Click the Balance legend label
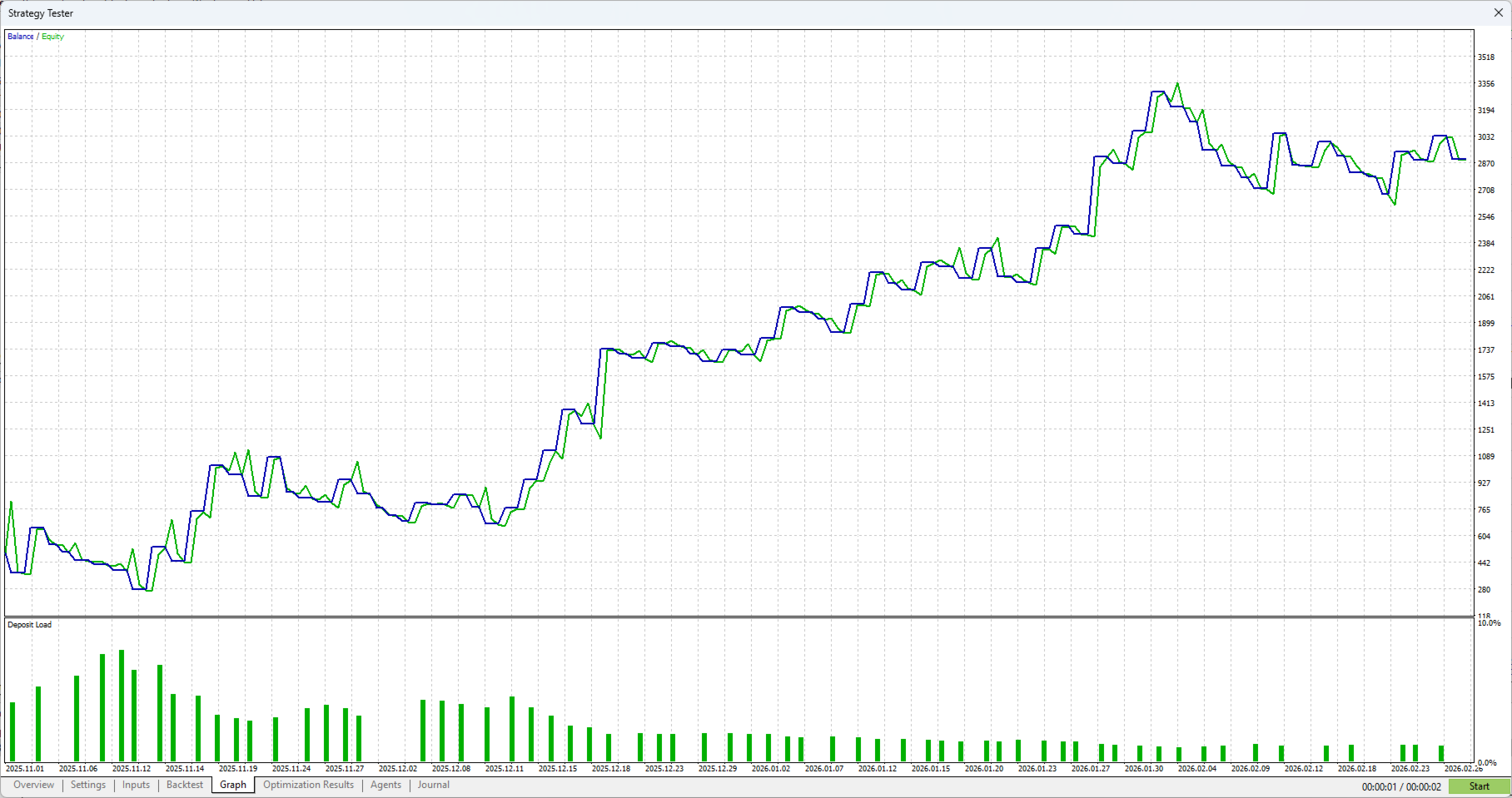This screenshot has height=798, width=1512. [21, 37]
